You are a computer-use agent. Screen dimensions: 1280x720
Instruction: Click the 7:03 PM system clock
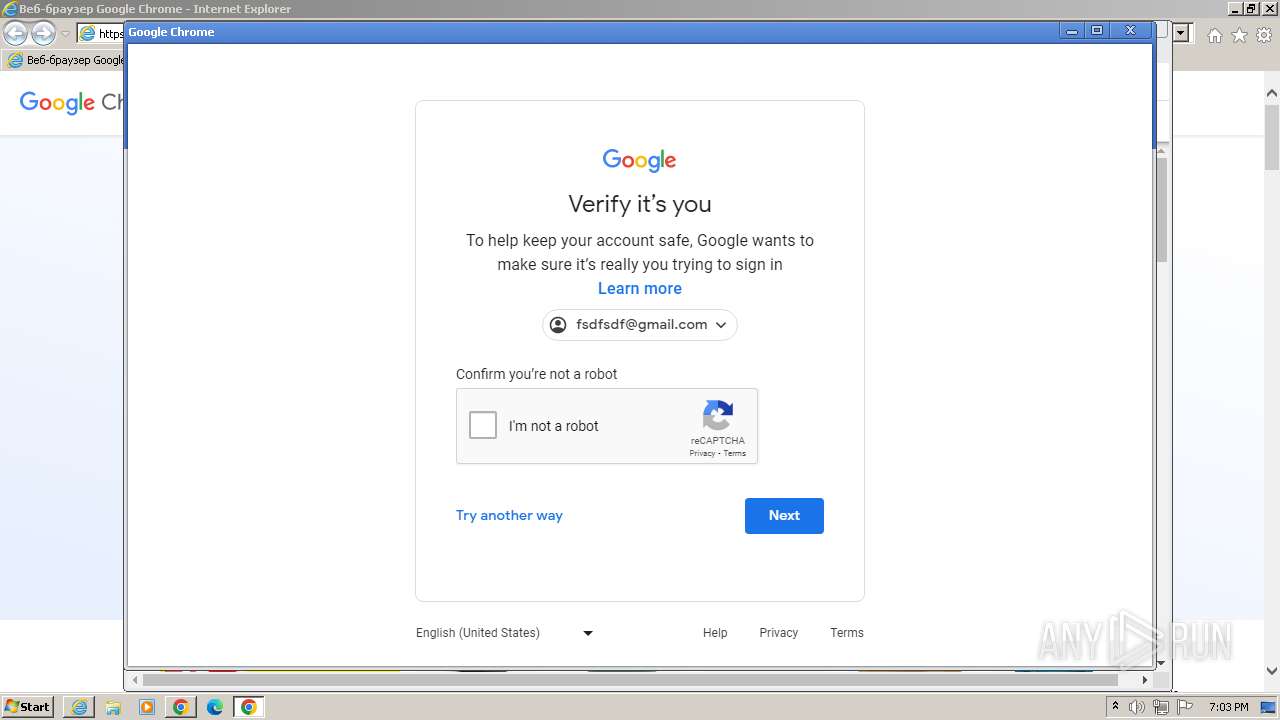pos(1229,707)
